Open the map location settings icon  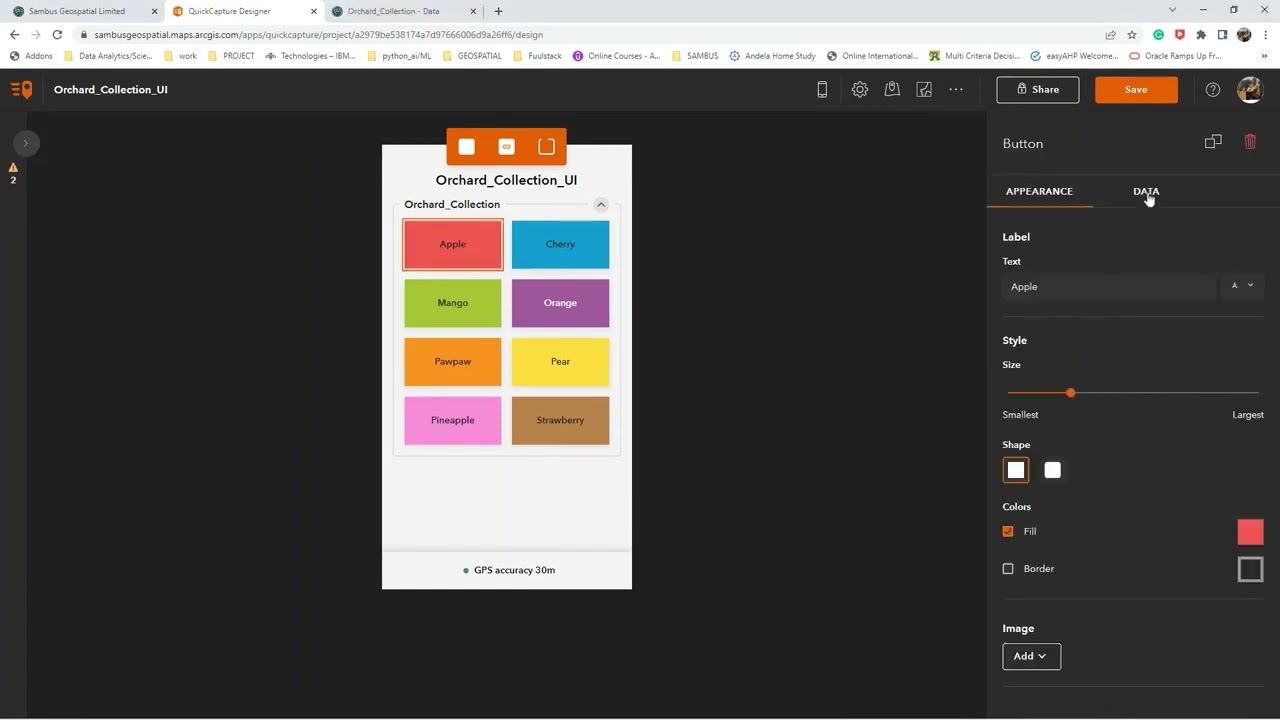(892, 89)
